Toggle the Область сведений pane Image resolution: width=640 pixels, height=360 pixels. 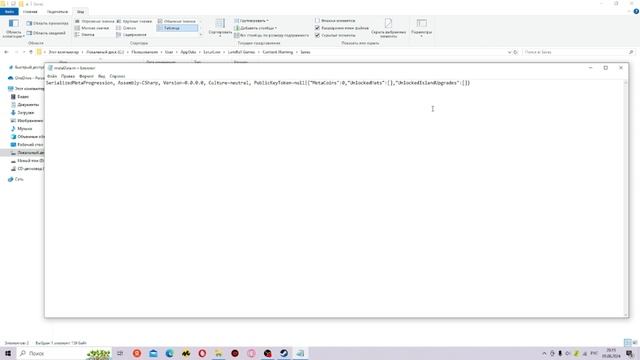(47, 33)
